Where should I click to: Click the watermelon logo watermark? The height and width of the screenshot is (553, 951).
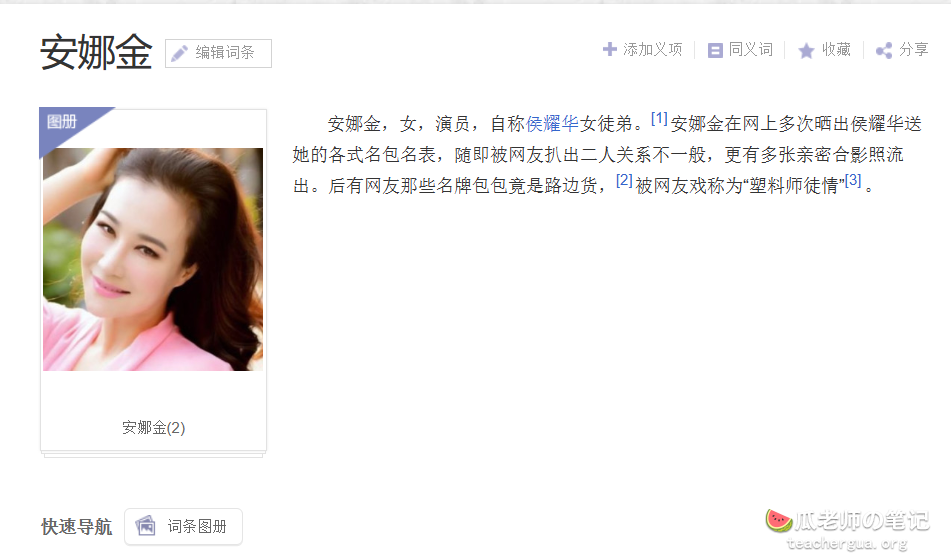tap(778, 520)
